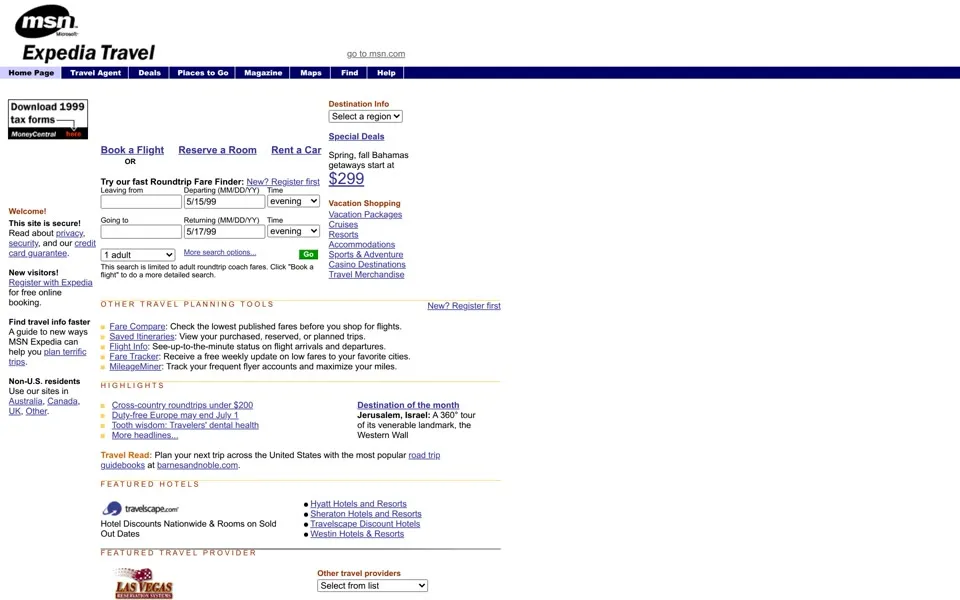Select the Find tab
The height and width of the screenshot is (600, 960).
coord(350,73)
